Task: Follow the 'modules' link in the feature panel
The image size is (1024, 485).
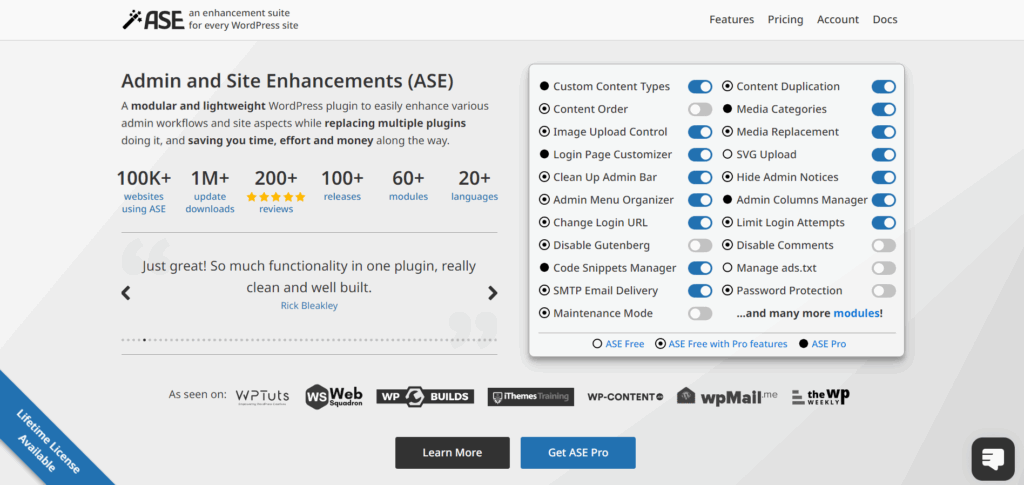Action: pyautogui.click(x=856, y=313)
